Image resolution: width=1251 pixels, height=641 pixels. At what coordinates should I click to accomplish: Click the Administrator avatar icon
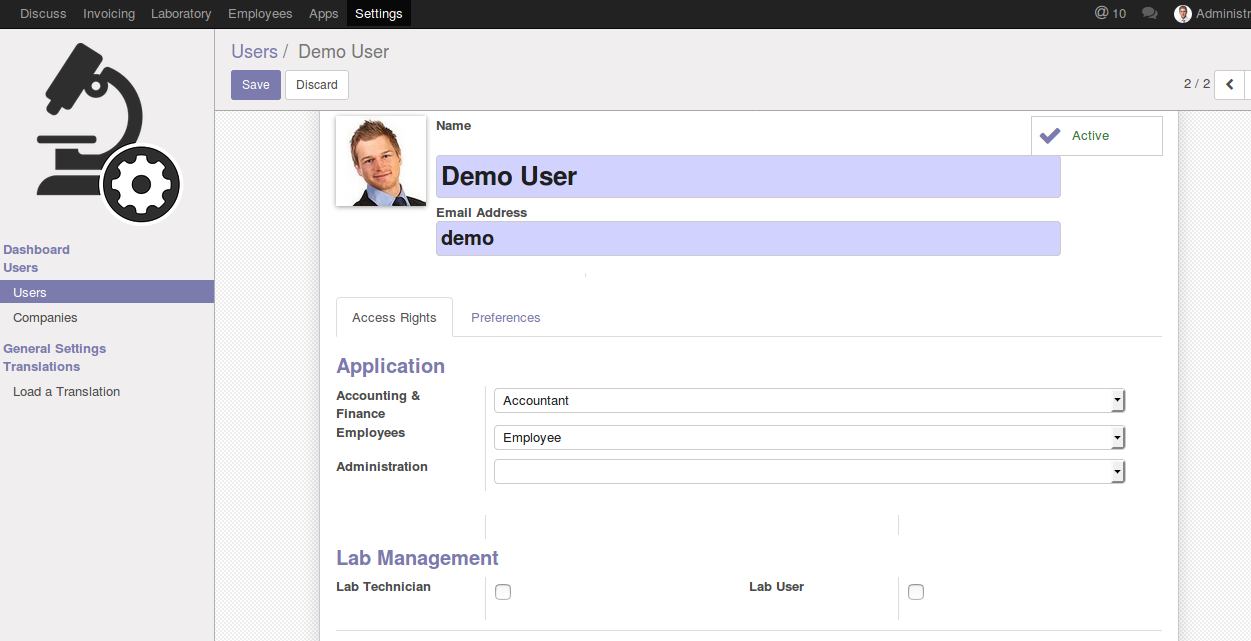[1183, 14]
